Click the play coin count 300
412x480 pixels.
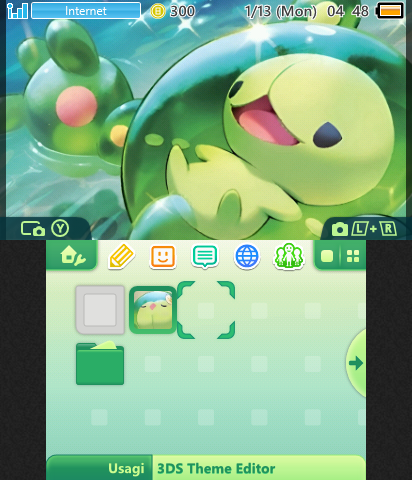[182, 11]
